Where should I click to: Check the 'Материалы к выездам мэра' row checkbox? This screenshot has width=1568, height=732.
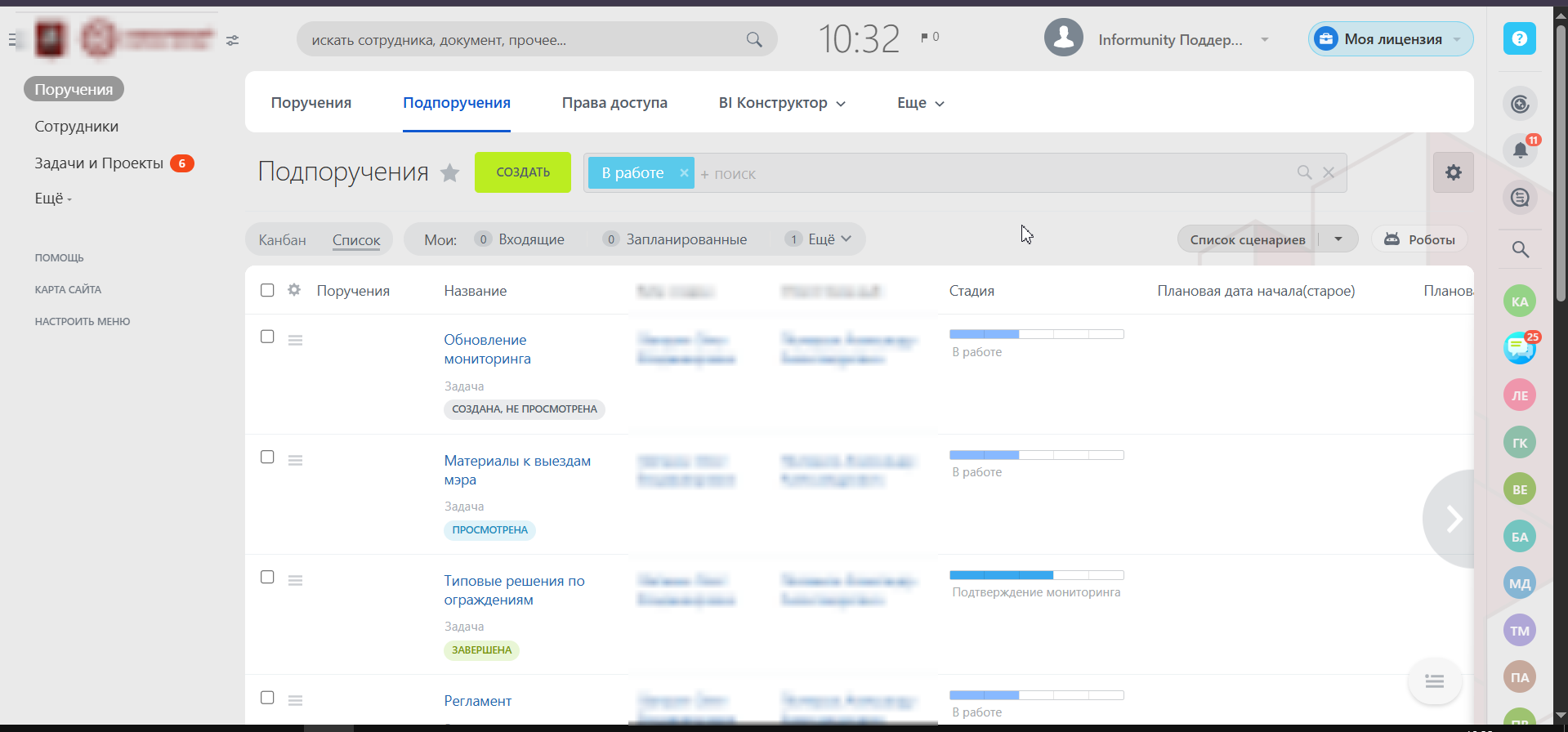pyautogui.click(x=267, y=457)
